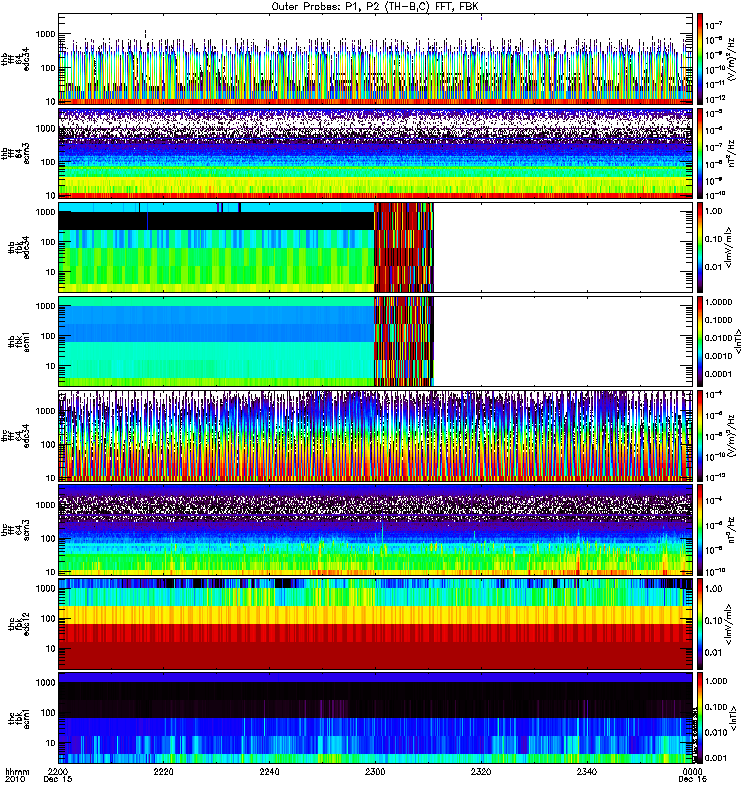Select the thc fbk scm1 filter bank panel
Screen dimensions: 750x800
pyautogui.click(x=375, y=718)
